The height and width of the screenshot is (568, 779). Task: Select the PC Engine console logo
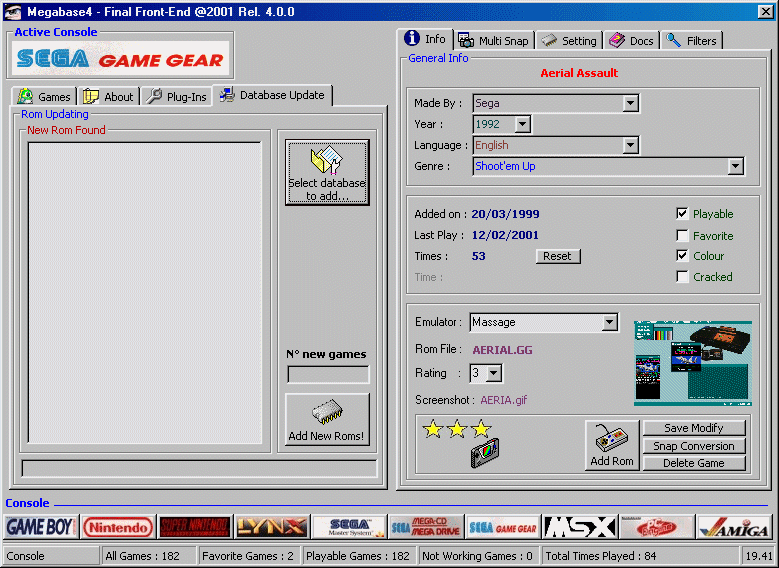pyautogui.click(x=657, y=527)
